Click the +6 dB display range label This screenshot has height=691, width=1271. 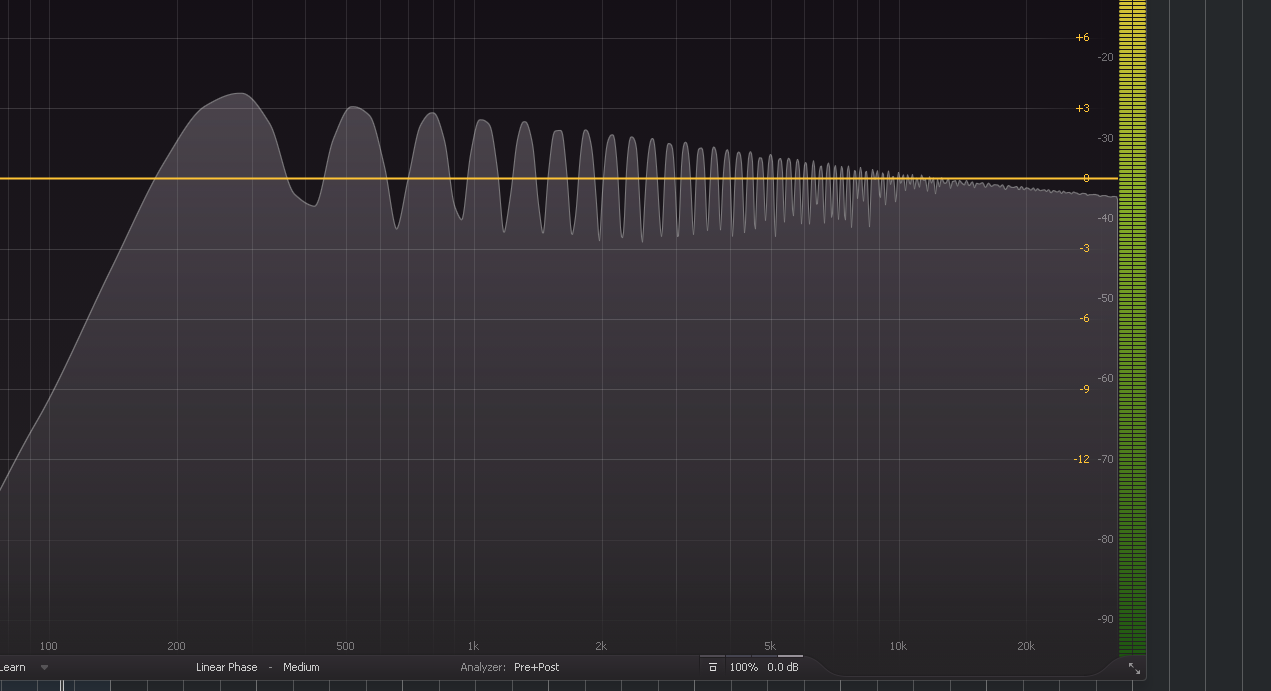click(1082, 38)
